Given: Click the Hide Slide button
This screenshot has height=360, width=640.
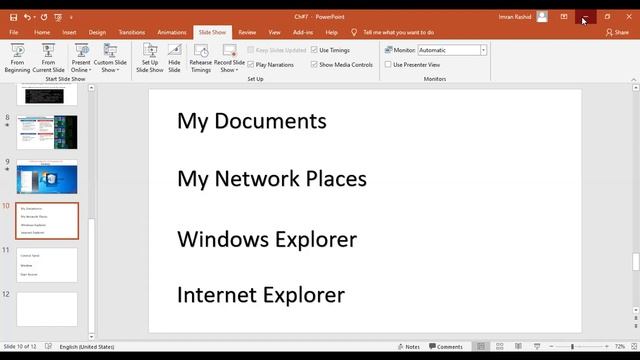Looking at the screenshot, I should (x=174, y=58).
